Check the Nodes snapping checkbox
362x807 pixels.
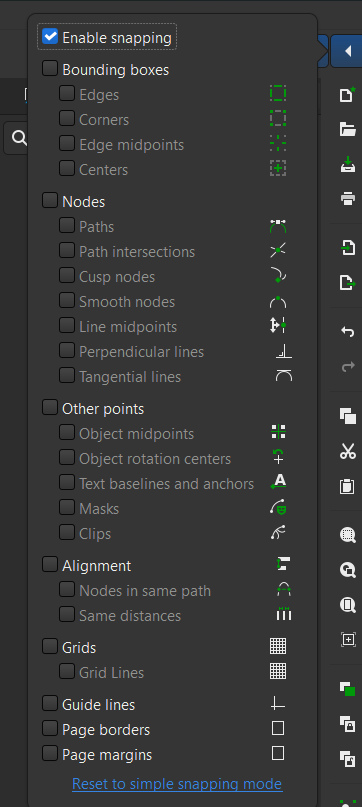click(x=50, y=201)
